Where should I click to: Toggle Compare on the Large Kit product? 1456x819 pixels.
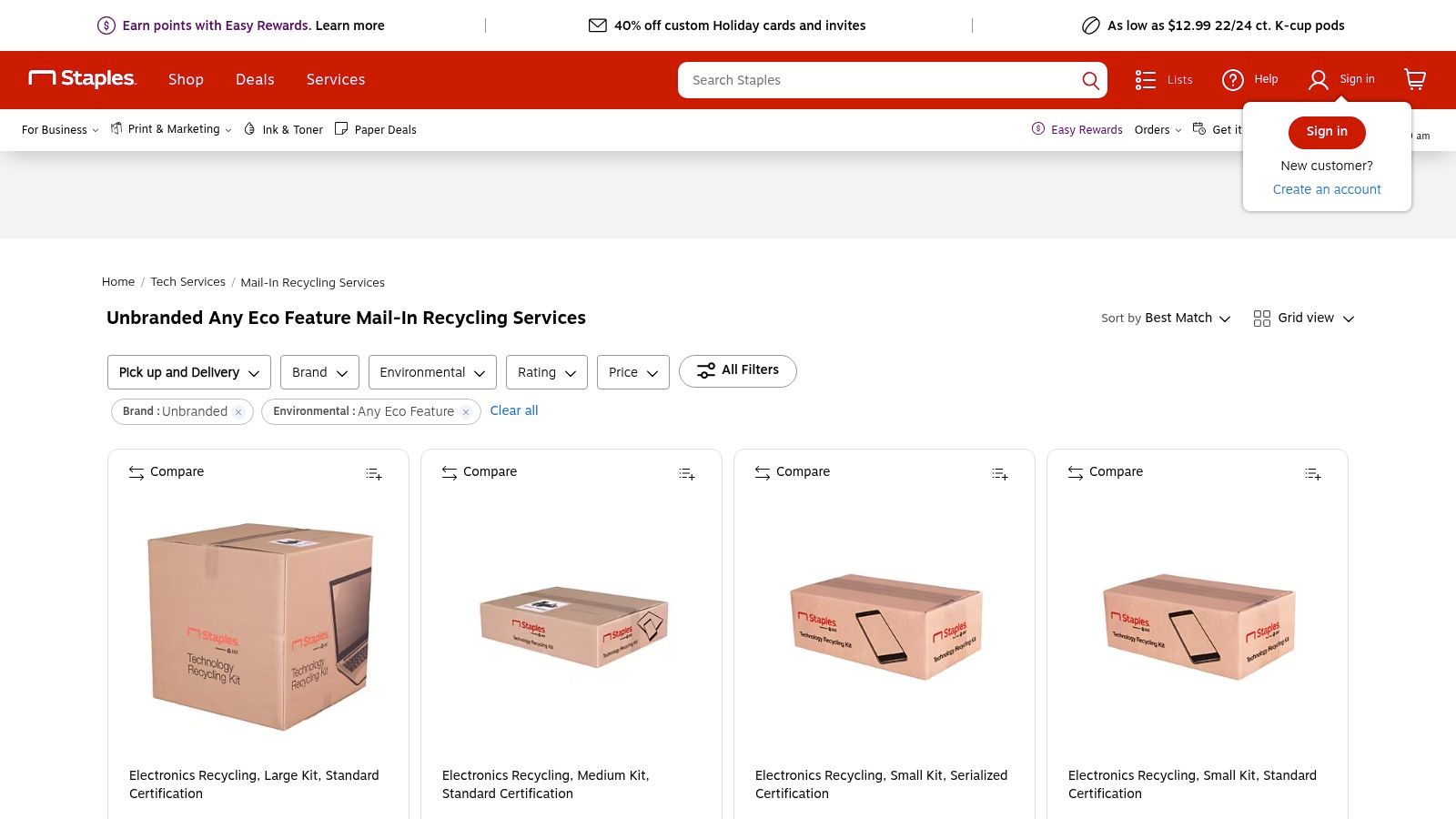(166, 471)
